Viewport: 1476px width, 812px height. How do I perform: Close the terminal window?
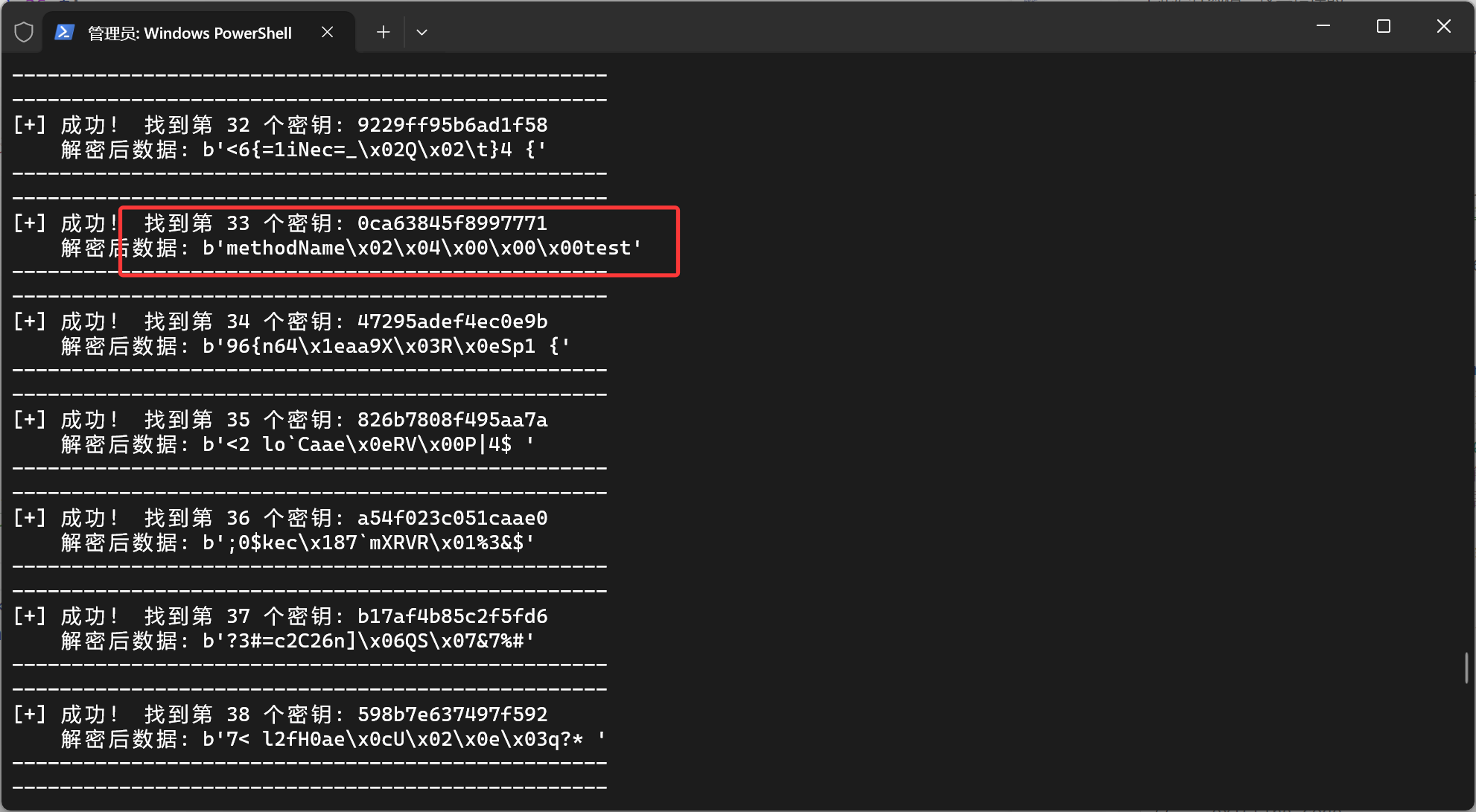(x=1443, y=26)
